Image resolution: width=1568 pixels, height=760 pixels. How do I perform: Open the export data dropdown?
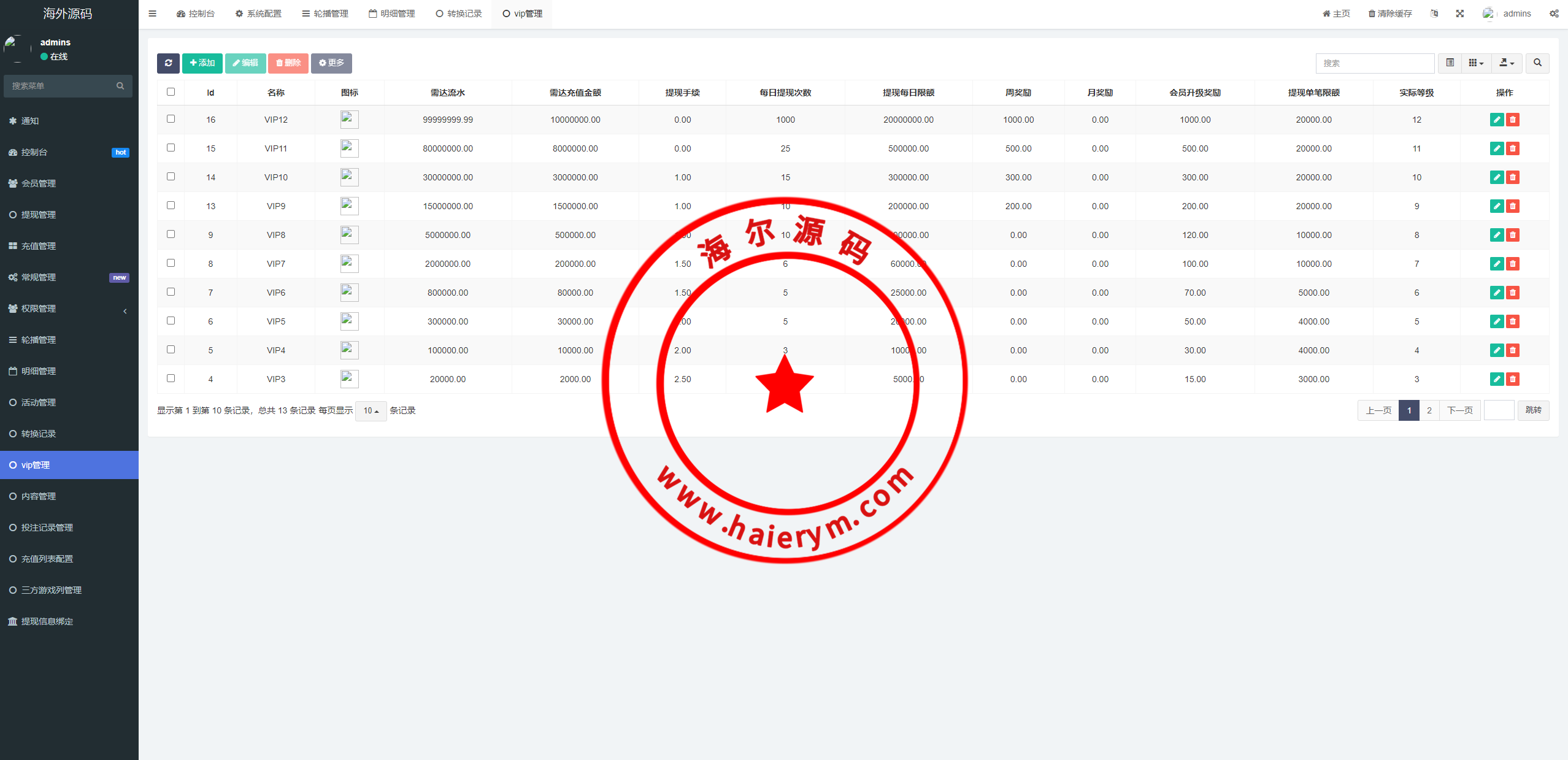1506,63
